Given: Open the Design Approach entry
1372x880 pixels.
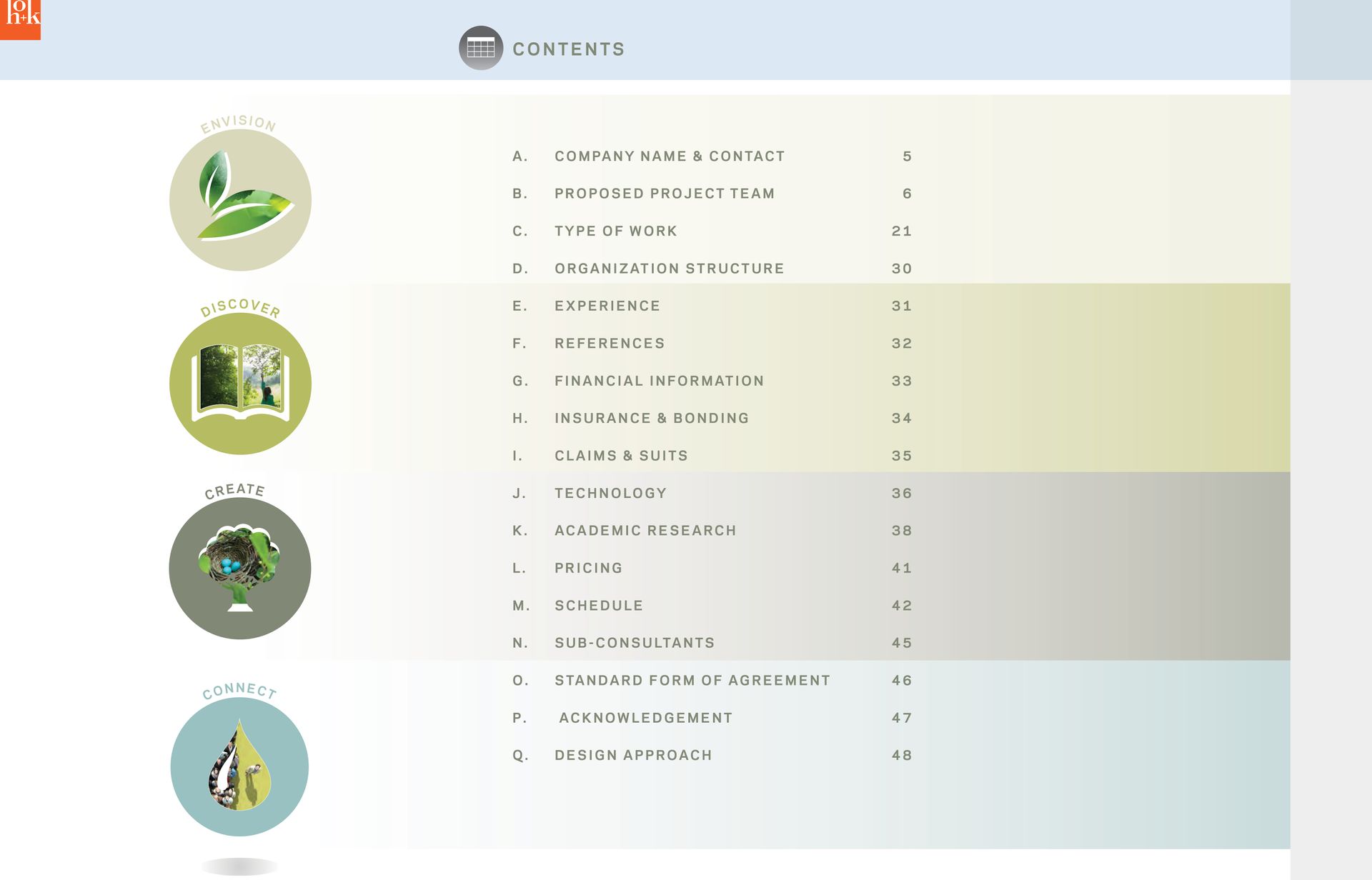Looking at the screenshot, I should pyautogui.click(x=633, y=756).
